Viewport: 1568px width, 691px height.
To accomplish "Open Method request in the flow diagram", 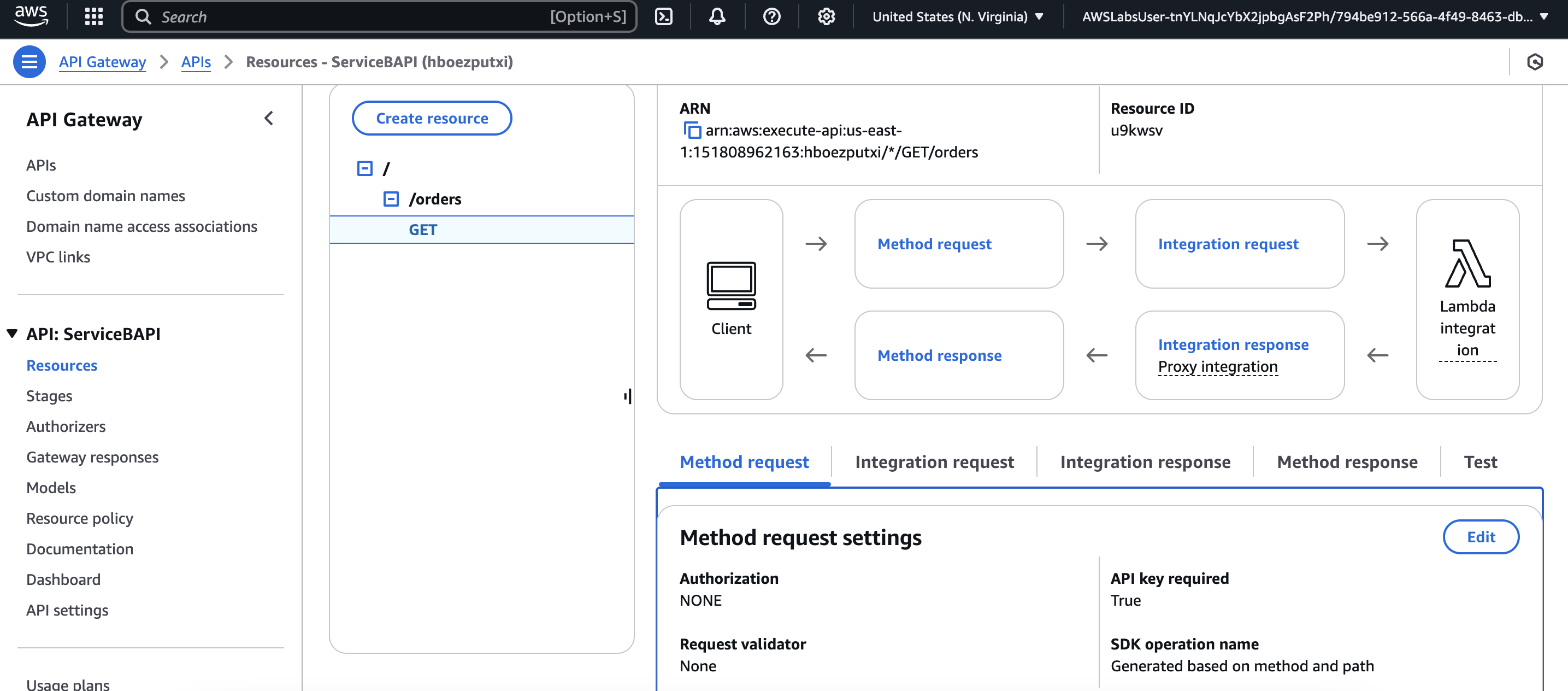I will click(x=934, y=243).
